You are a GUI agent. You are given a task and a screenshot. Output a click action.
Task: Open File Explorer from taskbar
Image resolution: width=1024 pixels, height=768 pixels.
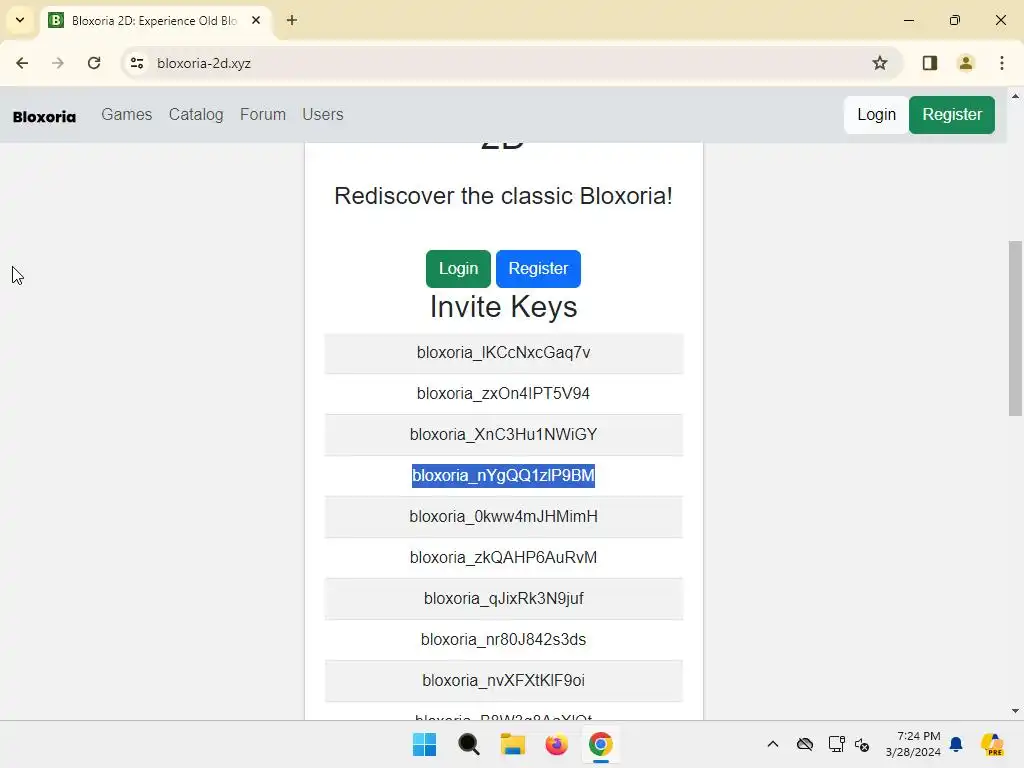pyautogui.click(x=513, y=744)
